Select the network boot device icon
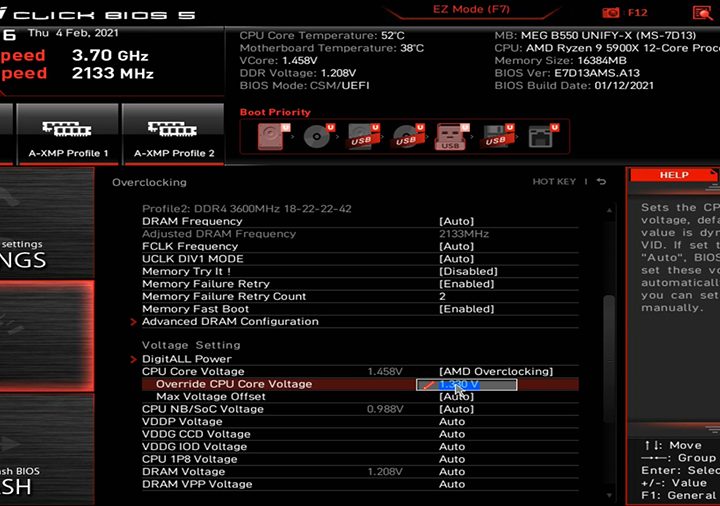 [542, 136]
